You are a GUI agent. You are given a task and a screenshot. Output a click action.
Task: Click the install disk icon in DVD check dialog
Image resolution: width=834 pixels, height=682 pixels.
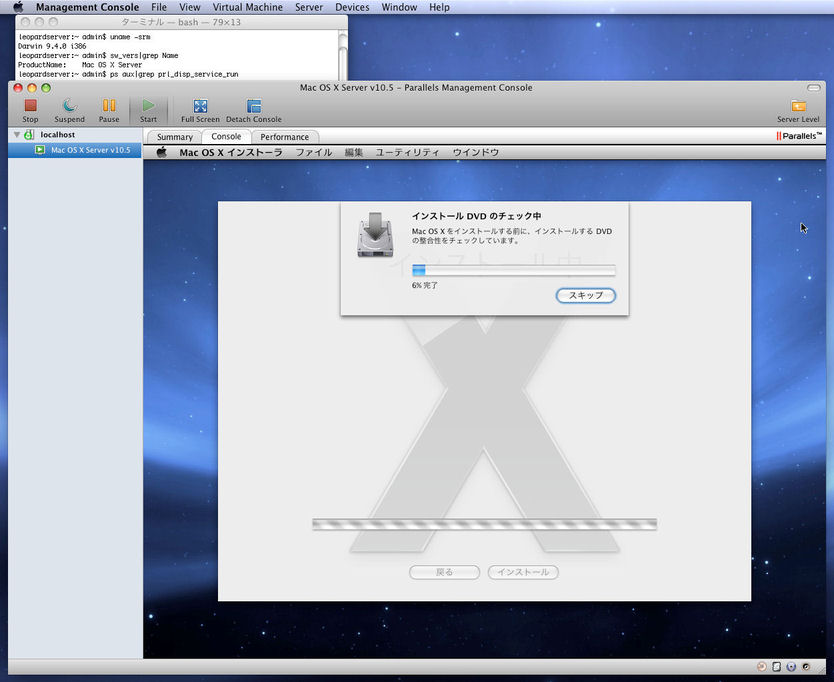(x=376, y=235)
